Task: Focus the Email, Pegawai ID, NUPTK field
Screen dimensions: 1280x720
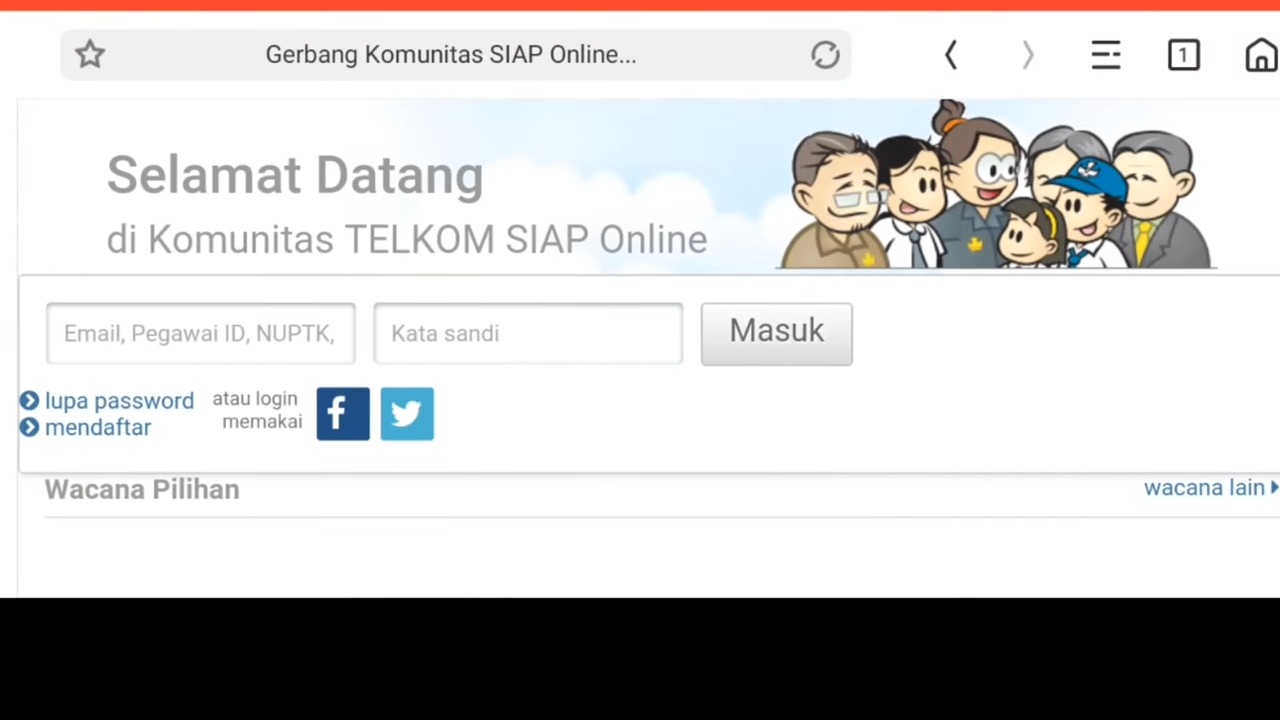Action: tap(201, 334)
